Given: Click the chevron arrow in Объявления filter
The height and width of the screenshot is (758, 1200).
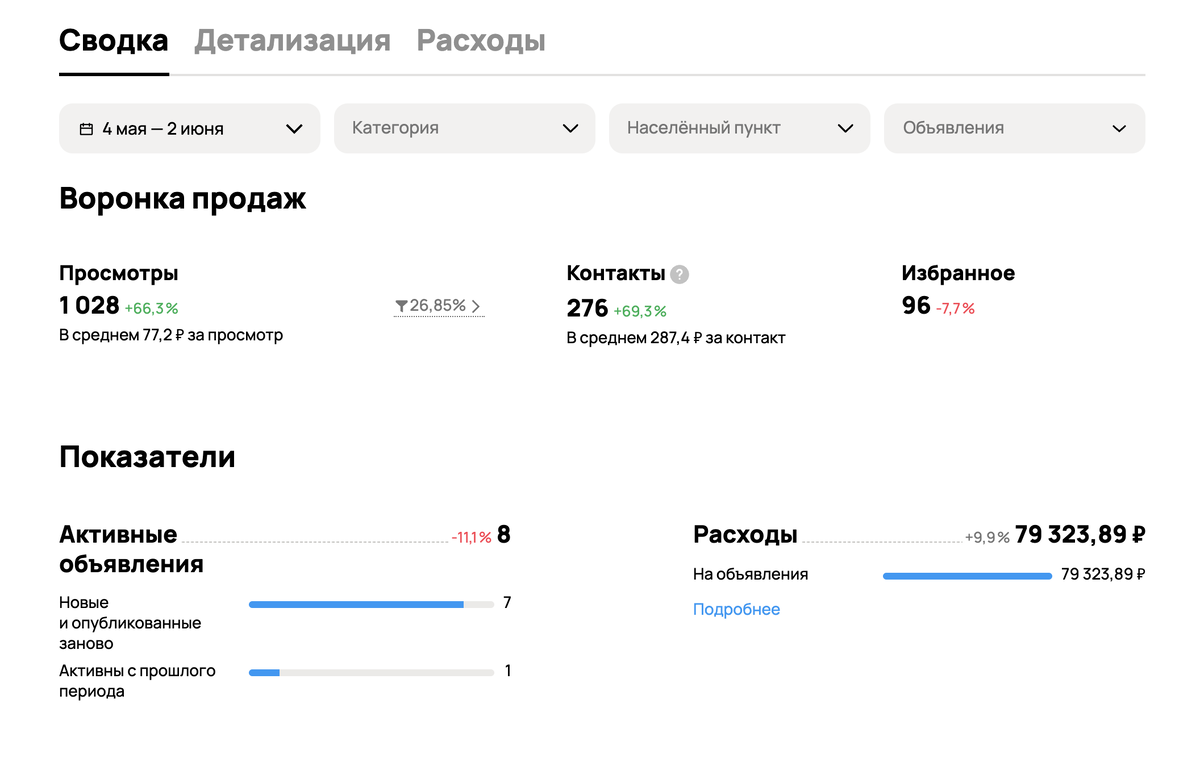Looking at the screenshot, I should coord(1120,128).
